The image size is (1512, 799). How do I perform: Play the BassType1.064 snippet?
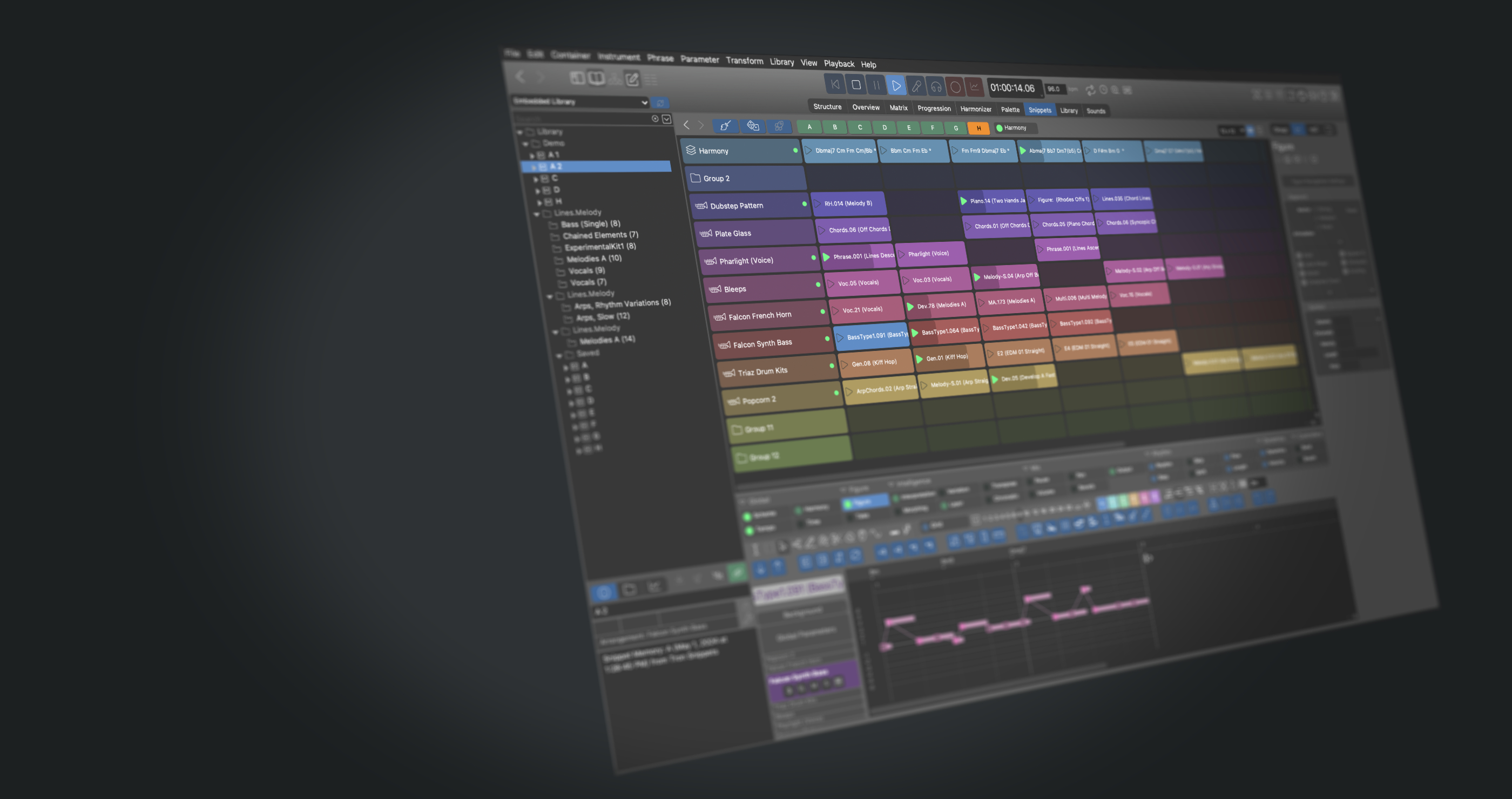(915, 333)
